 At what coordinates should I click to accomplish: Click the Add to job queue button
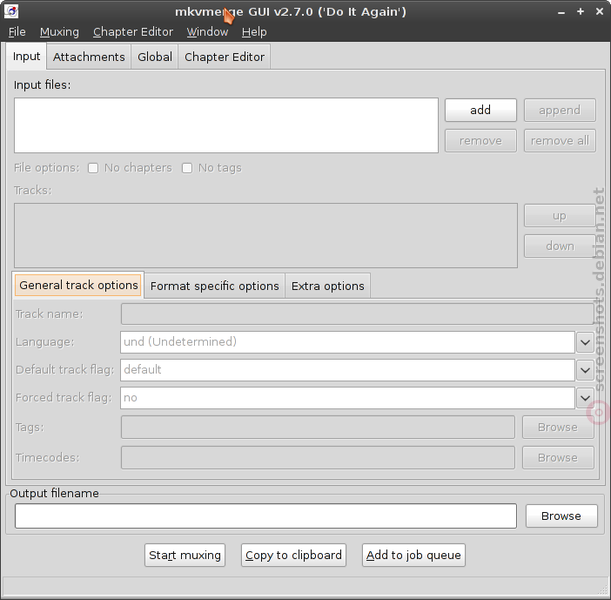tap(413, 555)
